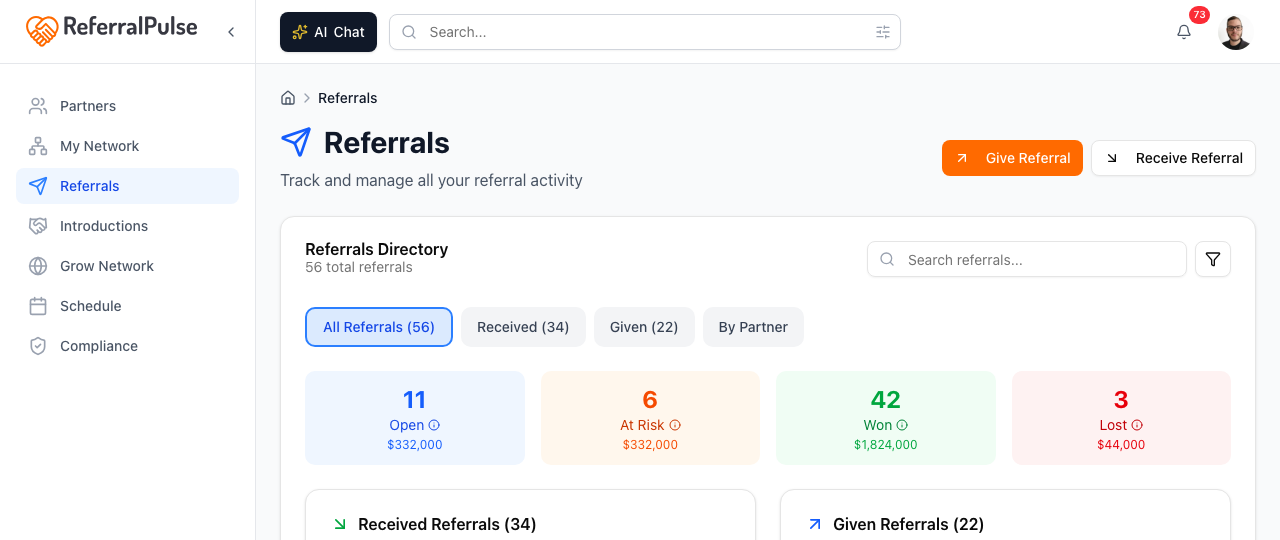The height and width of the screenshot is (540, 1280).
Task: Click the Give Referral button
Action: pyautogui.click(x=1012, y=158)
